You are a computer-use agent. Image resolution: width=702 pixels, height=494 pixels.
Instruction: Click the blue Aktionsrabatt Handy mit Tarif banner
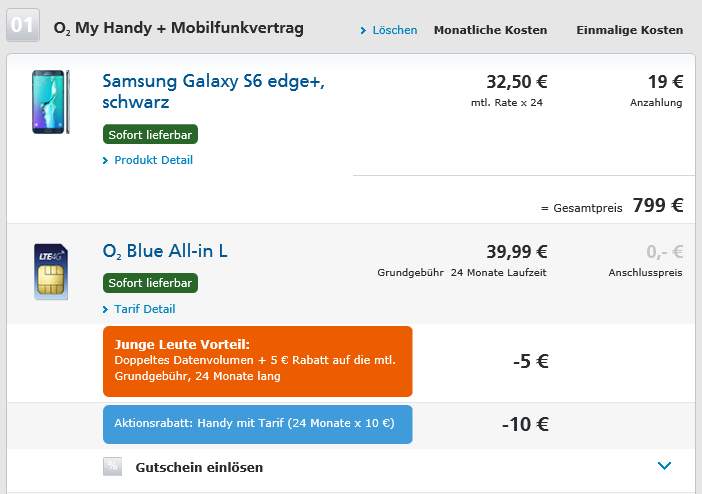[x=257, y=424]
